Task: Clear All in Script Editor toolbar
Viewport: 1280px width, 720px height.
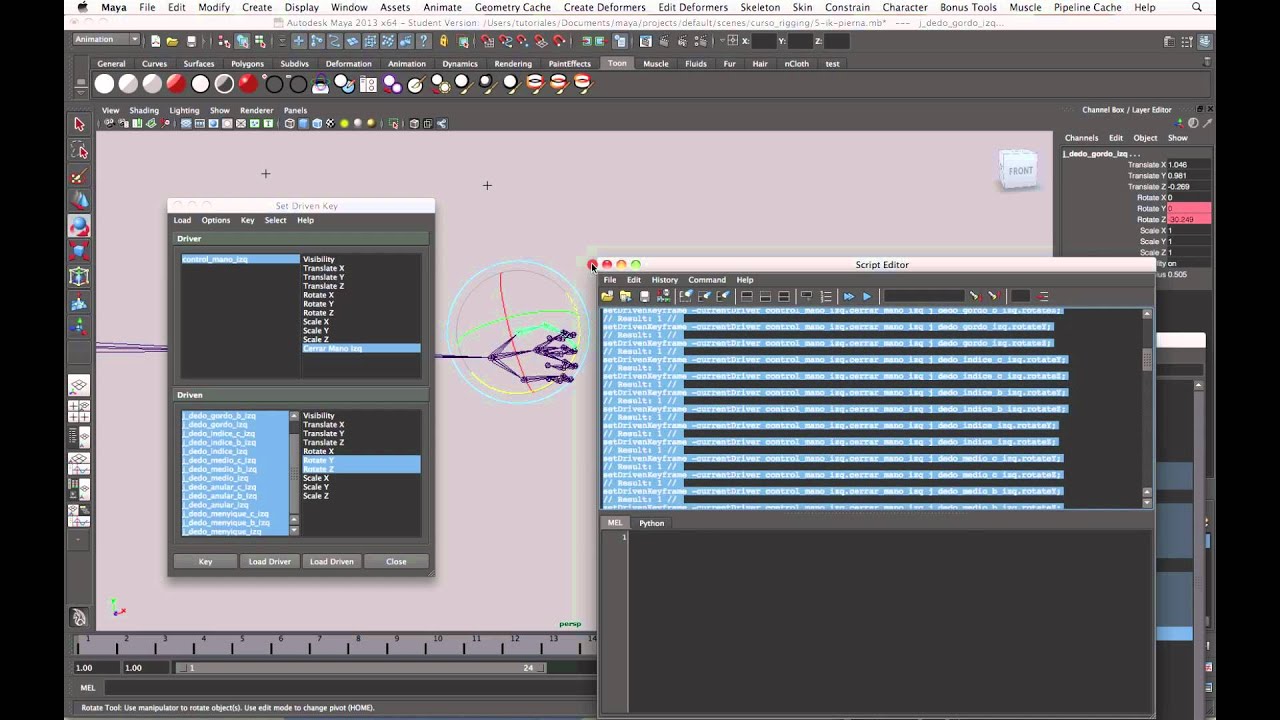Action: (x=724, y=296)
